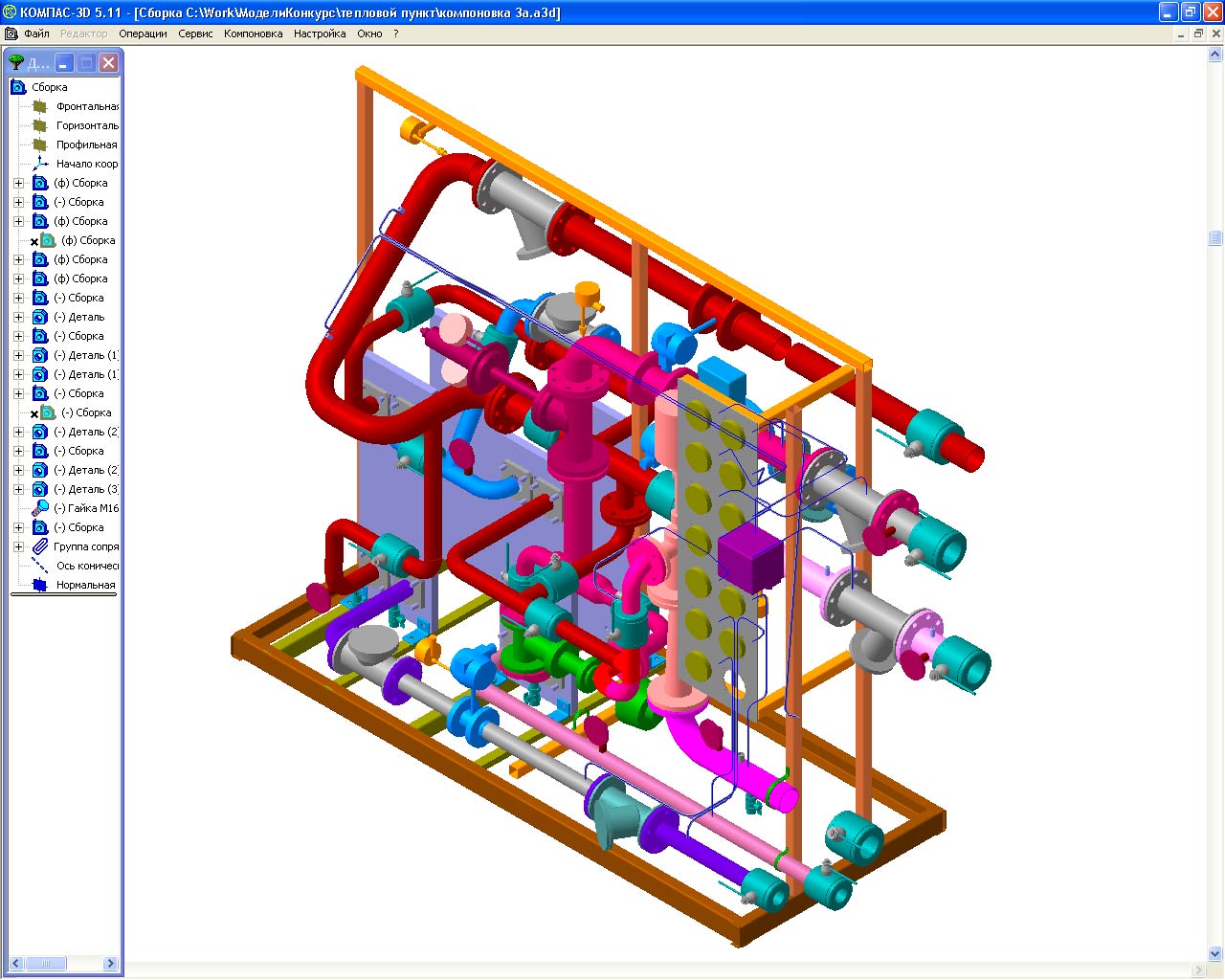
Task: Open the Файл menu
Action: pos(36,33)
